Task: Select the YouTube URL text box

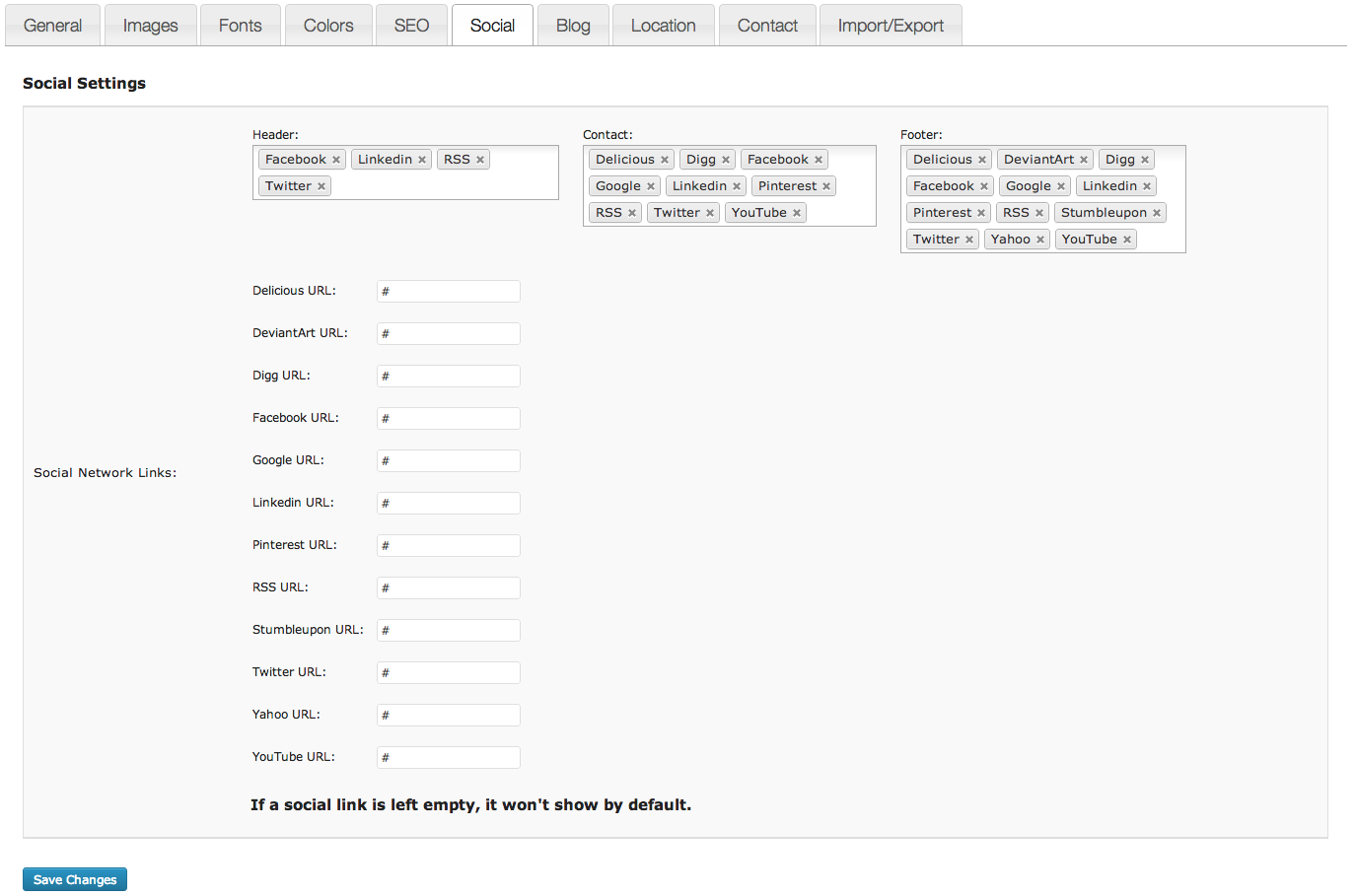Action: pos(449,757)
